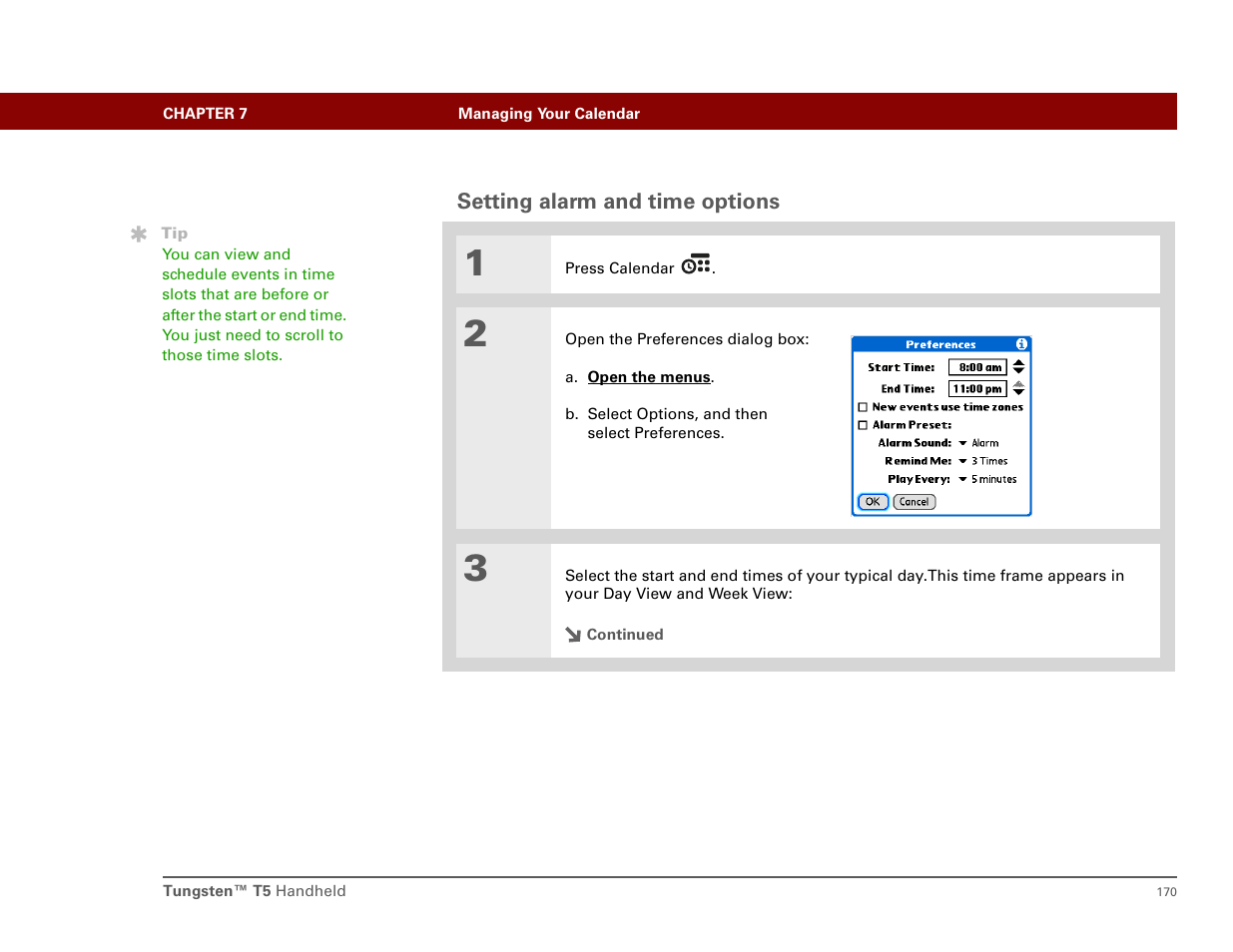Click Cancel in the Preferences dialog
Screen dimensions: 1233x952
[x=914, y=502]
